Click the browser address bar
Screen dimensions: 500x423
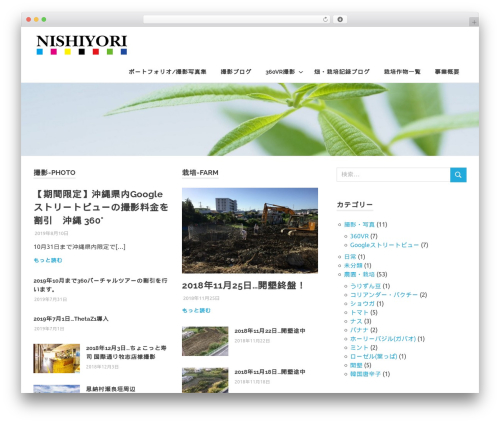pyautogui.click(x=237, y=20)
